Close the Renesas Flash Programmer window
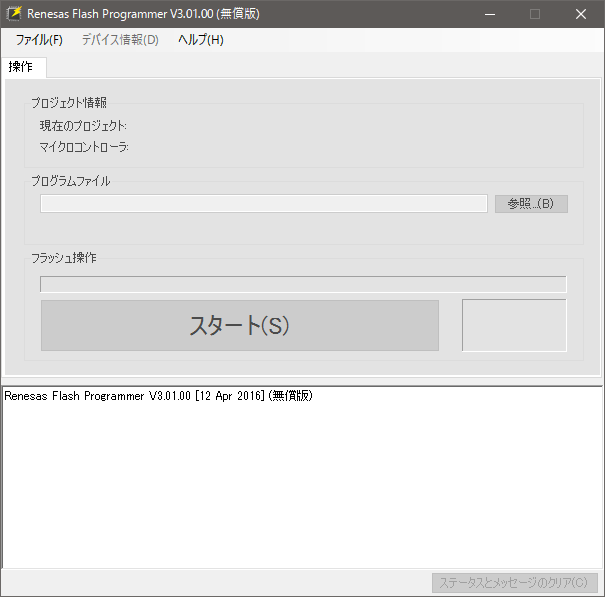The width and height of the screenshot is (605, 597). click(580, 14)
